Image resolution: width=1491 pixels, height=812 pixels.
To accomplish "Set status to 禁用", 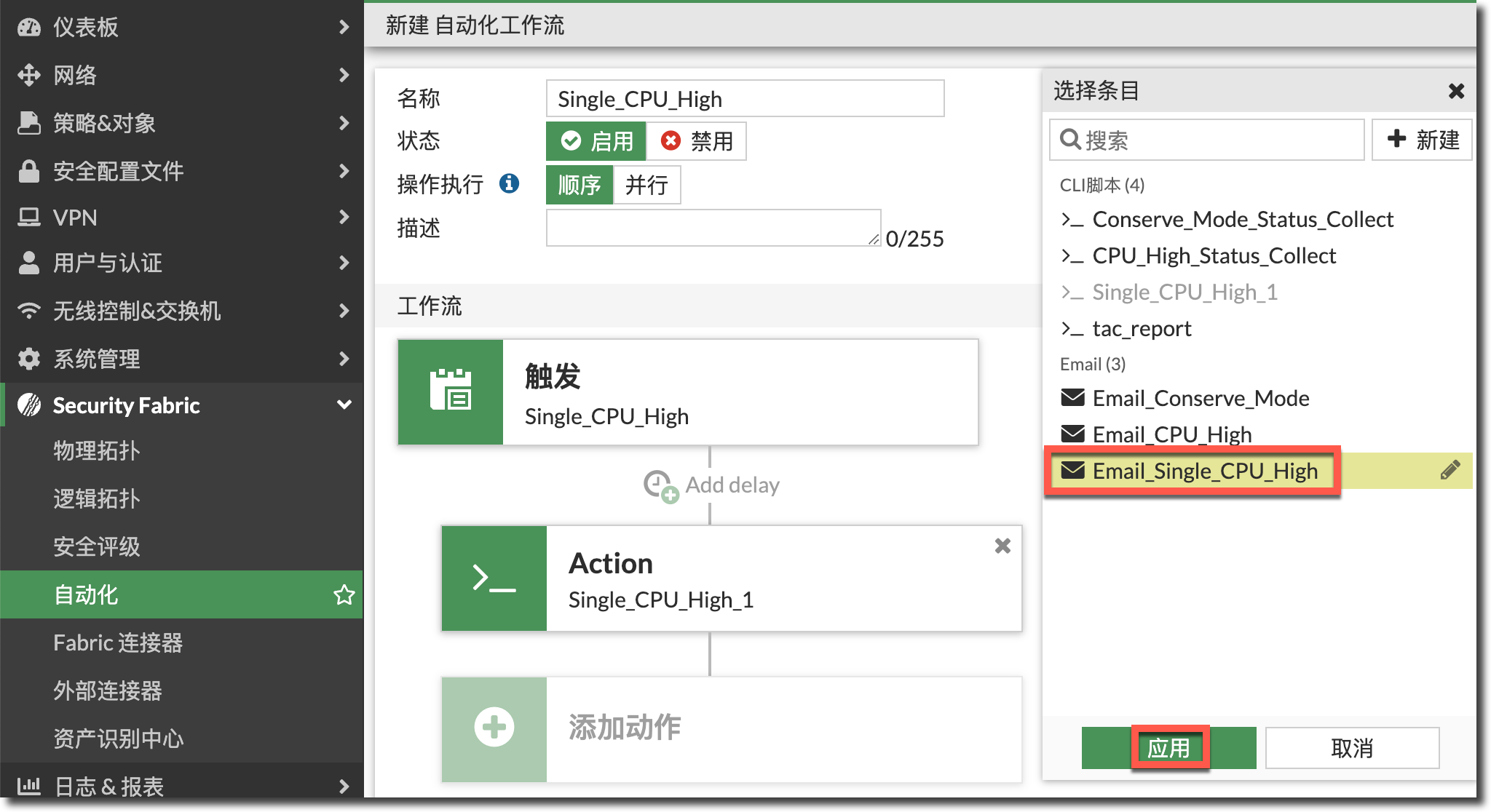I will point(697,141).
